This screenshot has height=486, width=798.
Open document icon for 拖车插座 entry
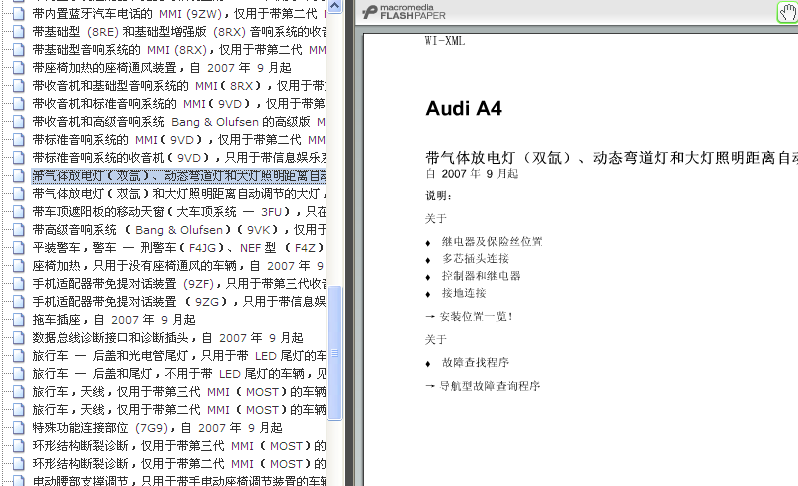point(18,320)
